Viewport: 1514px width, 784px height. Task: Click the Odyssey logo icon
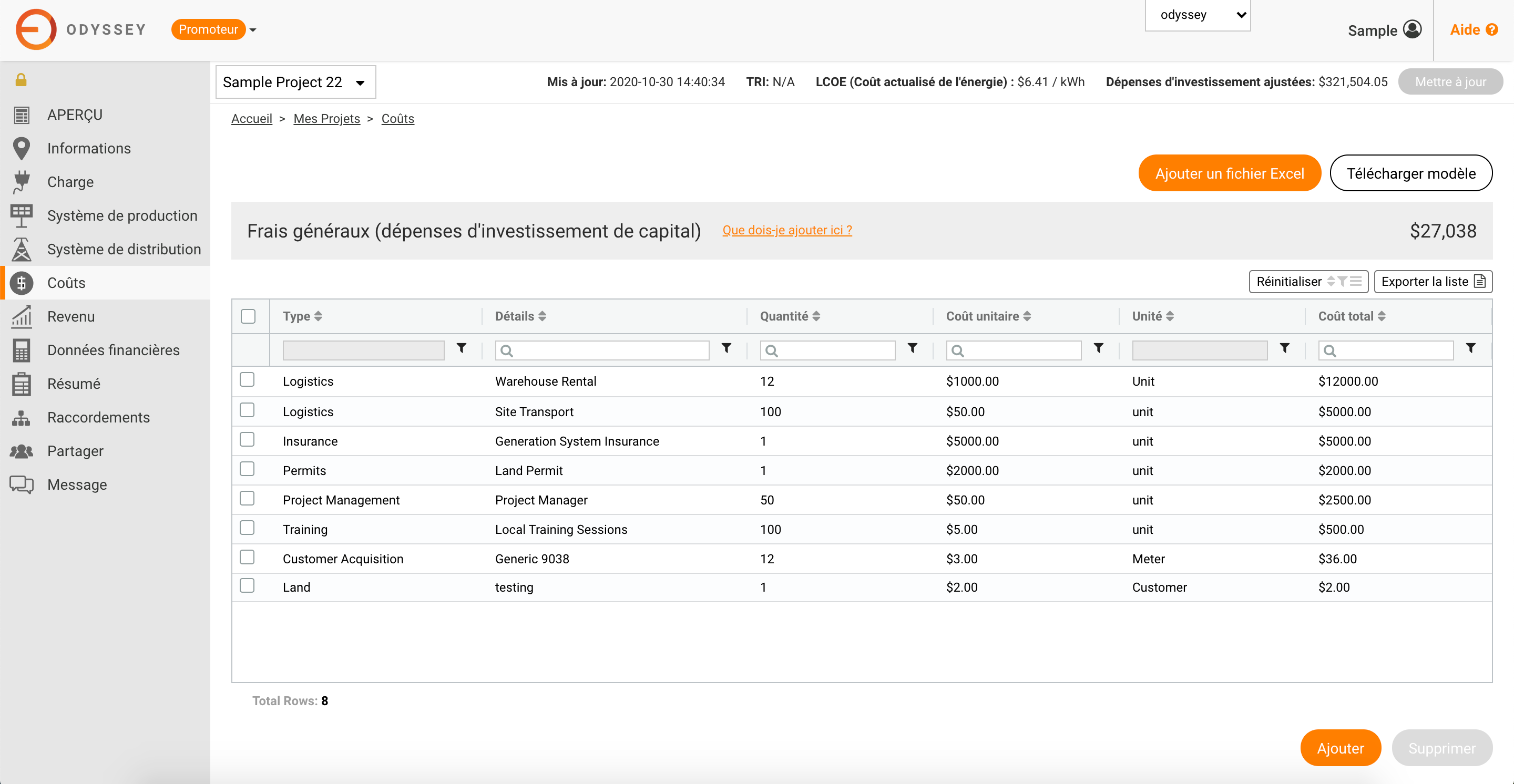coord(36,29)
